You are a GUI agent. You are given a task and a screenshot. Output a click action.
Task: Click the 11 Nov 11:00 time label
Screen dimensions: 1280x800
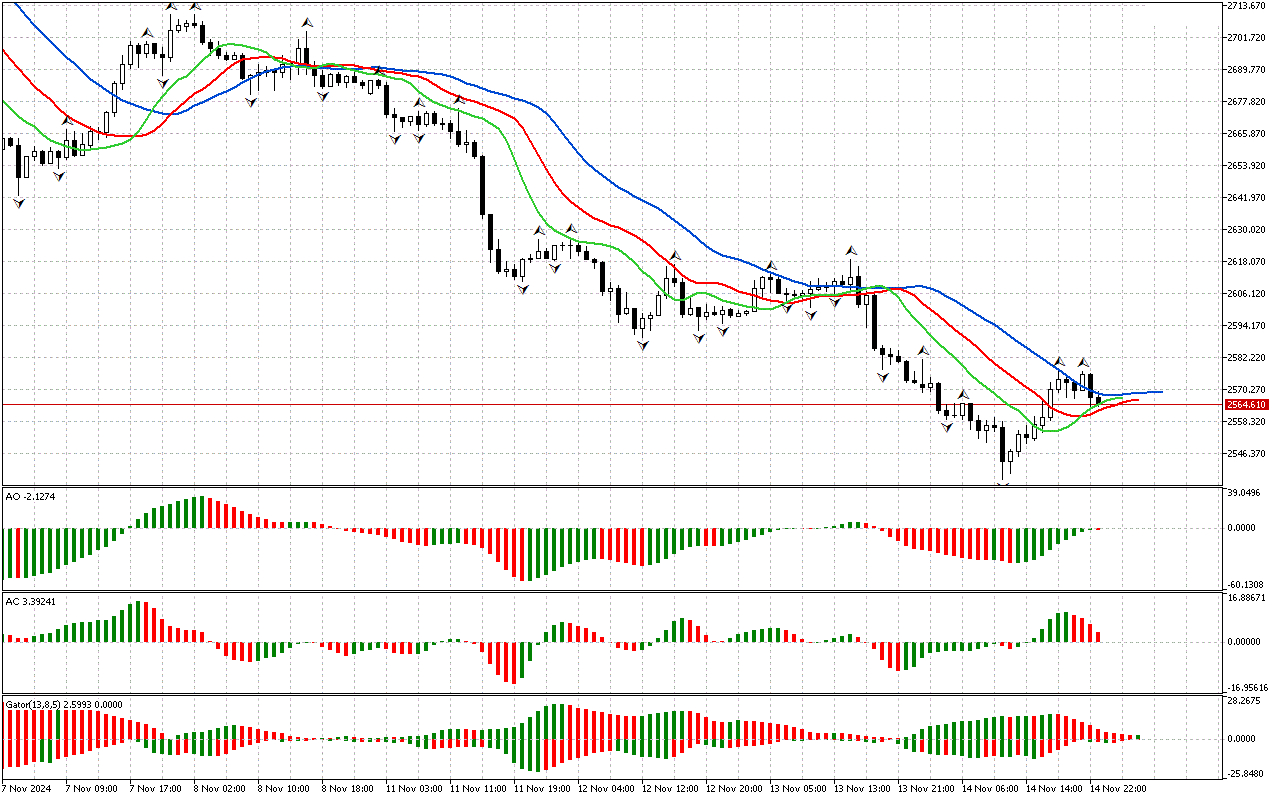click(477, 789)
